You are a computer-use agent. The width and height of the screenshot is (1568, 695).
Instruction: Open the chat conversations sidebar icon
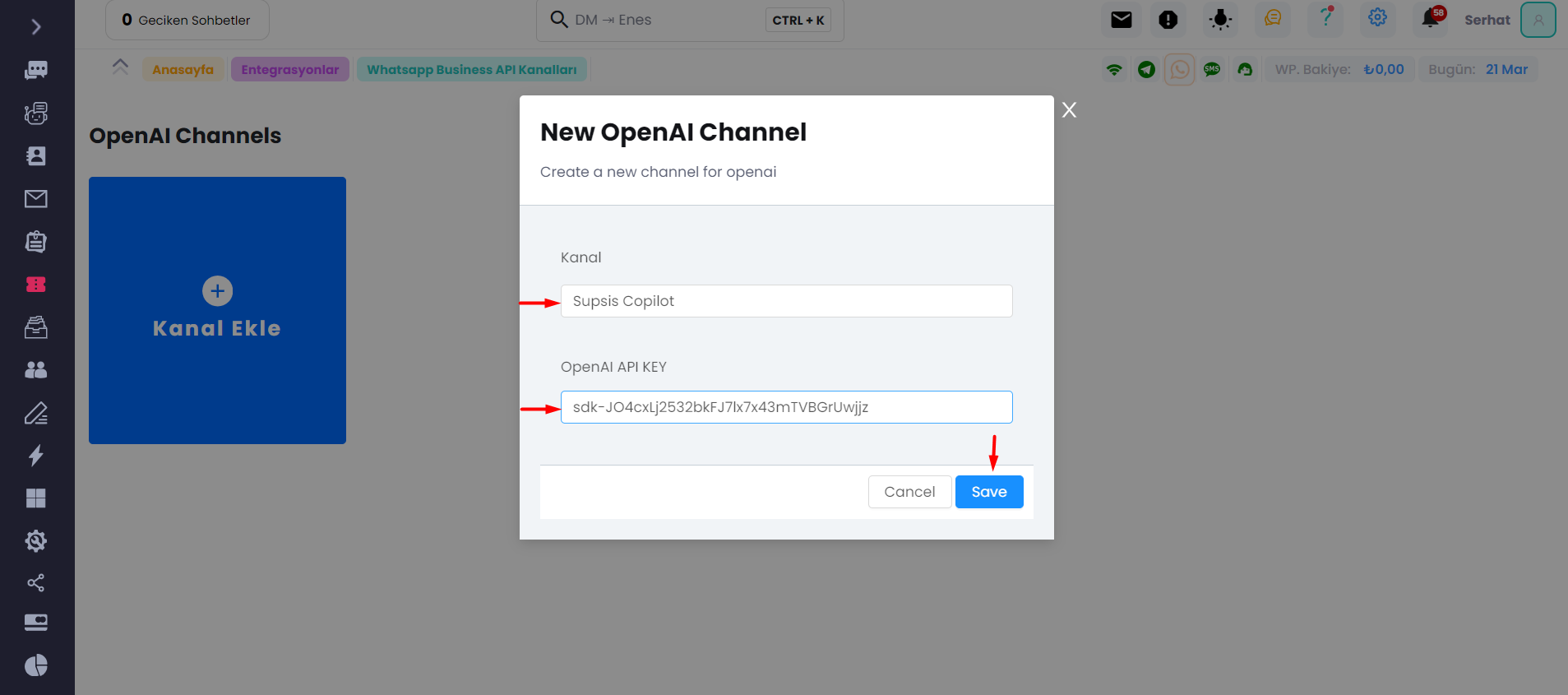pos(36,70)
